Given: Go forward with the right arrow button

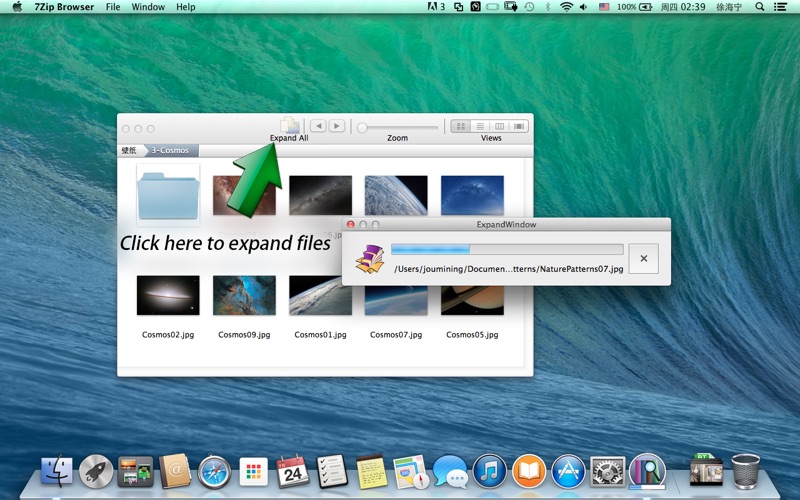Looking at the screenshot, I should [x=336, y=126].
